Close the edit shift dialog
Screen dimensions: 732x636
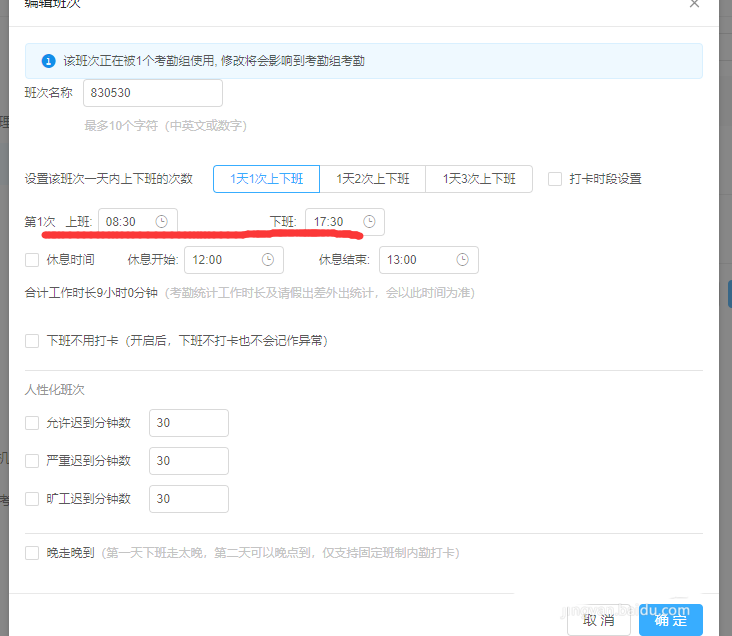click(695, 5)
